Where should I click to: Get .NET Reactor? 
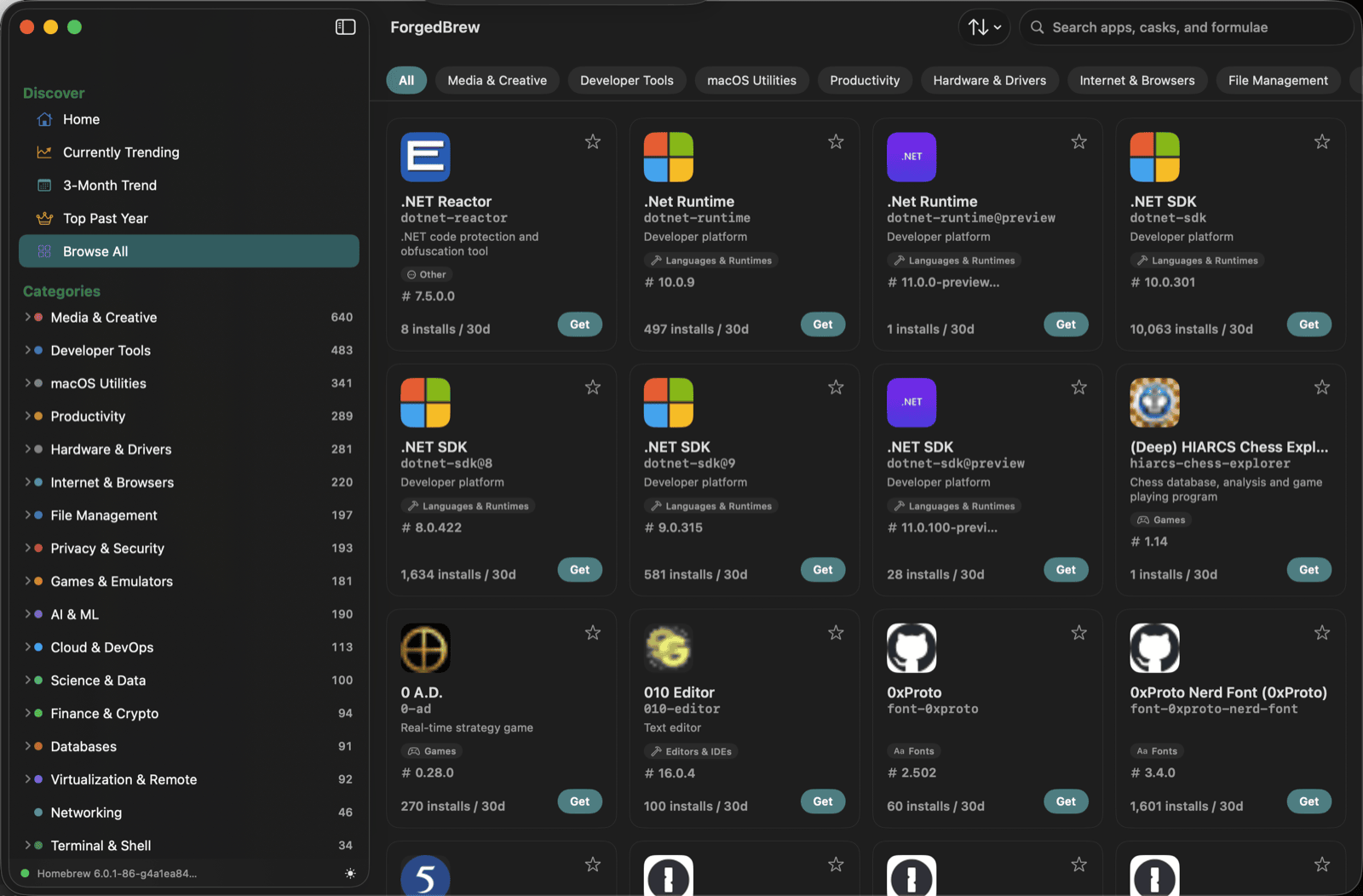[x=580, y=325]
